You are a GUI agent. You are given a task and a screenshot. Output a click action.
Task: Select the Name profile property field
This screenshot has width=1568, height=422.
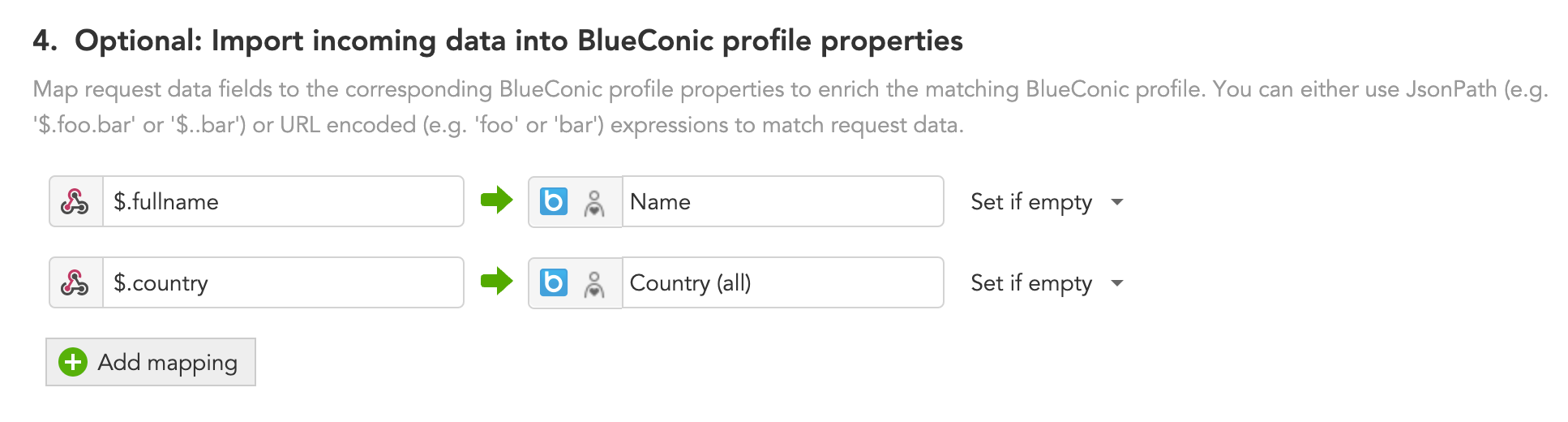coord(782,201)
